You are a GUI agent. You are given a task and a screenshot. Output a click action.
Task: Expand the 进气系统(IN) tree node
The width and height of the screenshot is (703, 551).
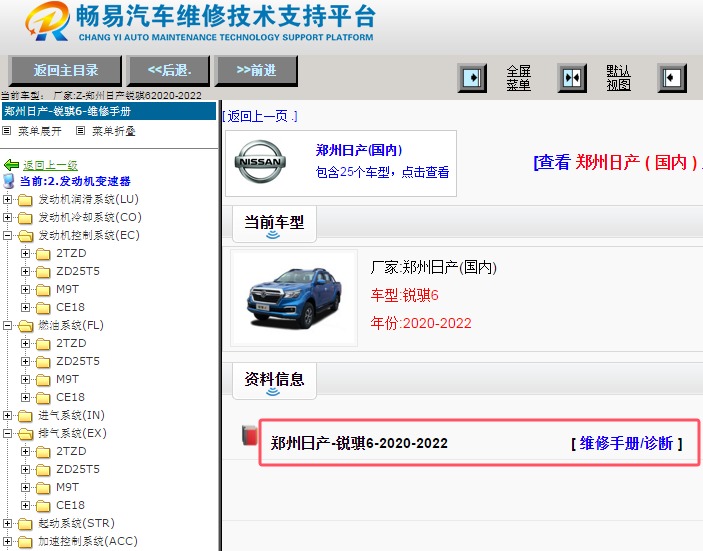click(7, 416)
